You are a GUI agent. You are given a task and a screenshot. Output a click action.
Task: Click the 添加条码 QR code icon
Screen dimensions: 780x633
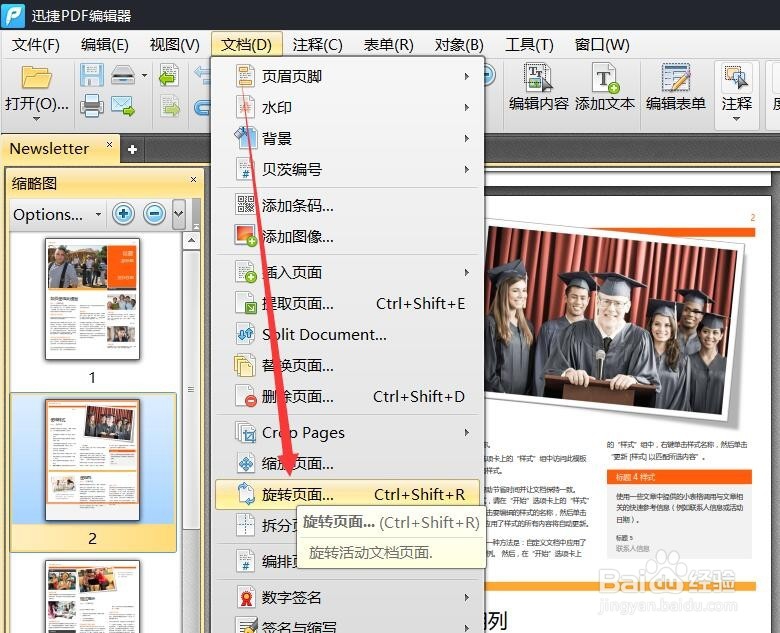pos(245,204)
